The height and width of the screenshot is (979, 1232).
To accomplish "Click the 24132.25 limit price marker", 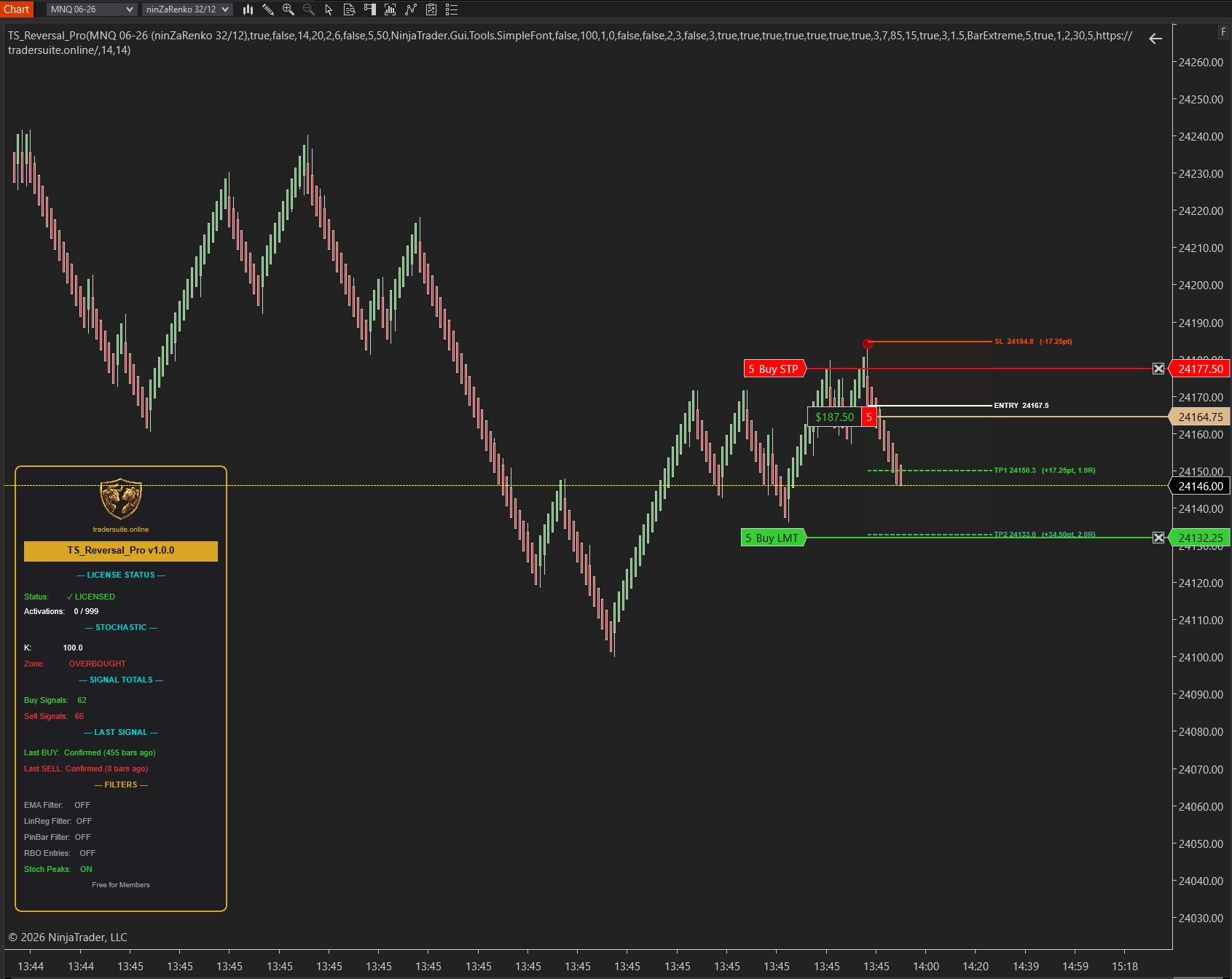I will click(x=1199, y=538).
